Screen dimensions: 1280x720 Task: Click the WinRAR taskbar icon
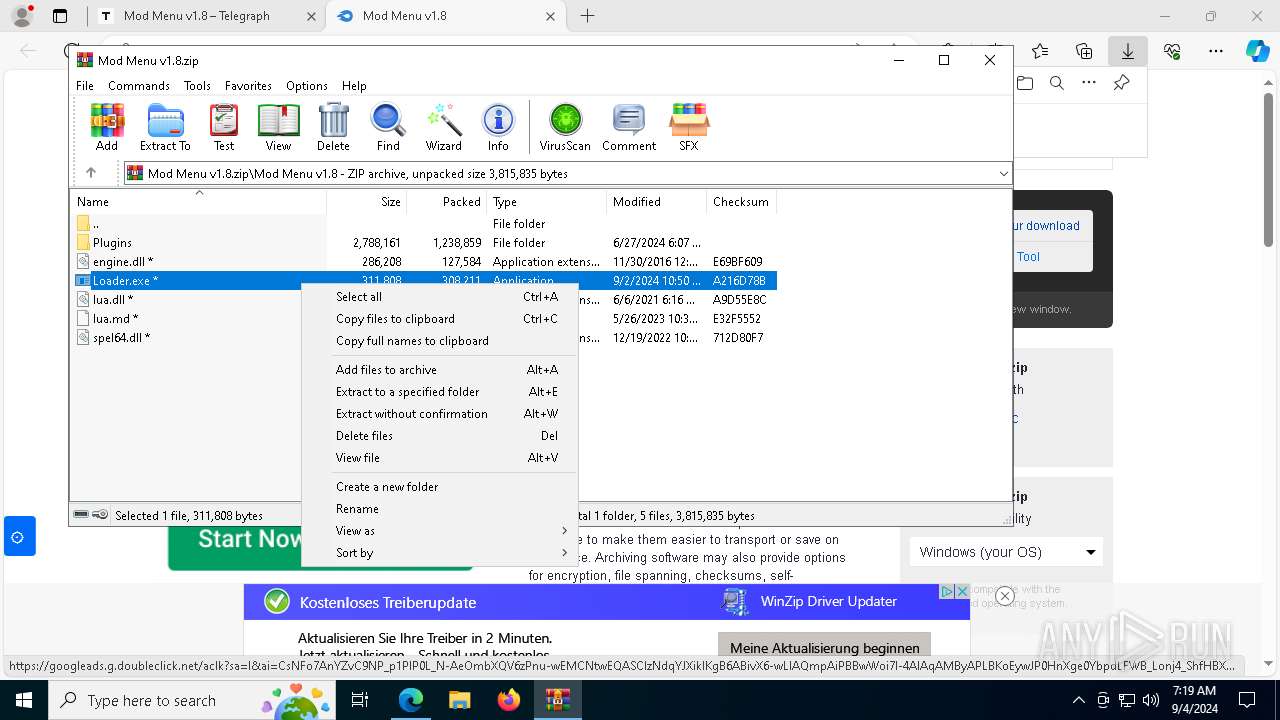click(x=558, y=700)
